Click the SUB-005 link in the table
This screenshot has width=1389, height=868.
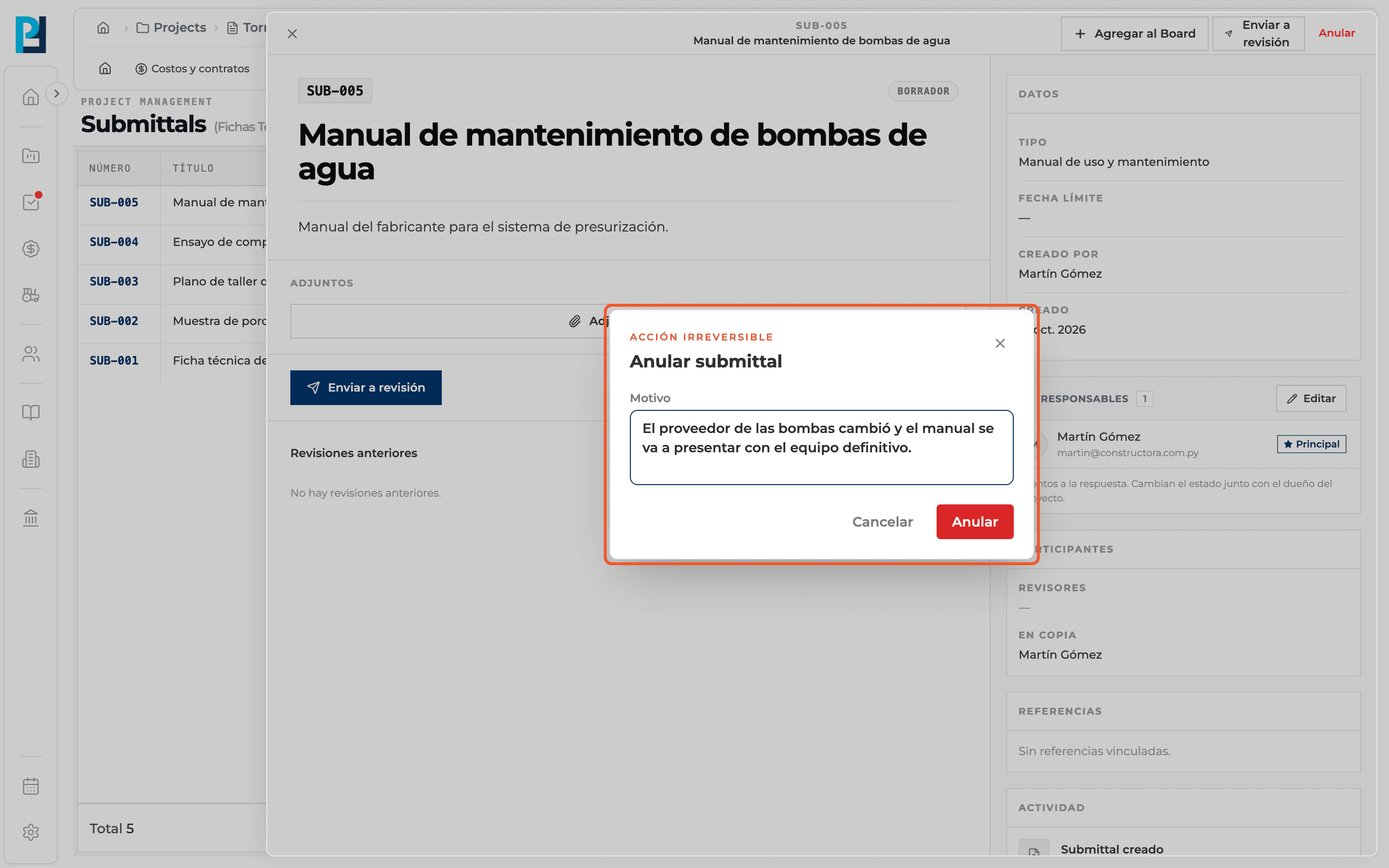[114, 202]
